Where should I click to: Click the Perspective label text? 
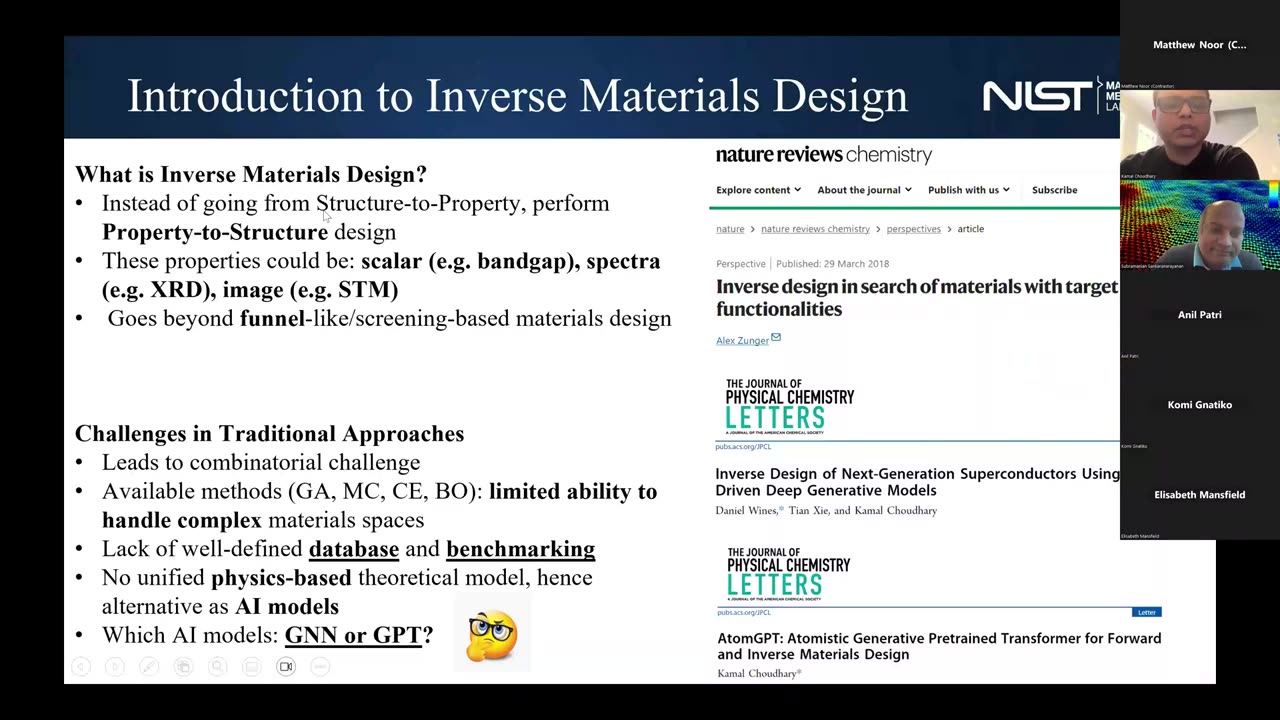coord(741,264)
